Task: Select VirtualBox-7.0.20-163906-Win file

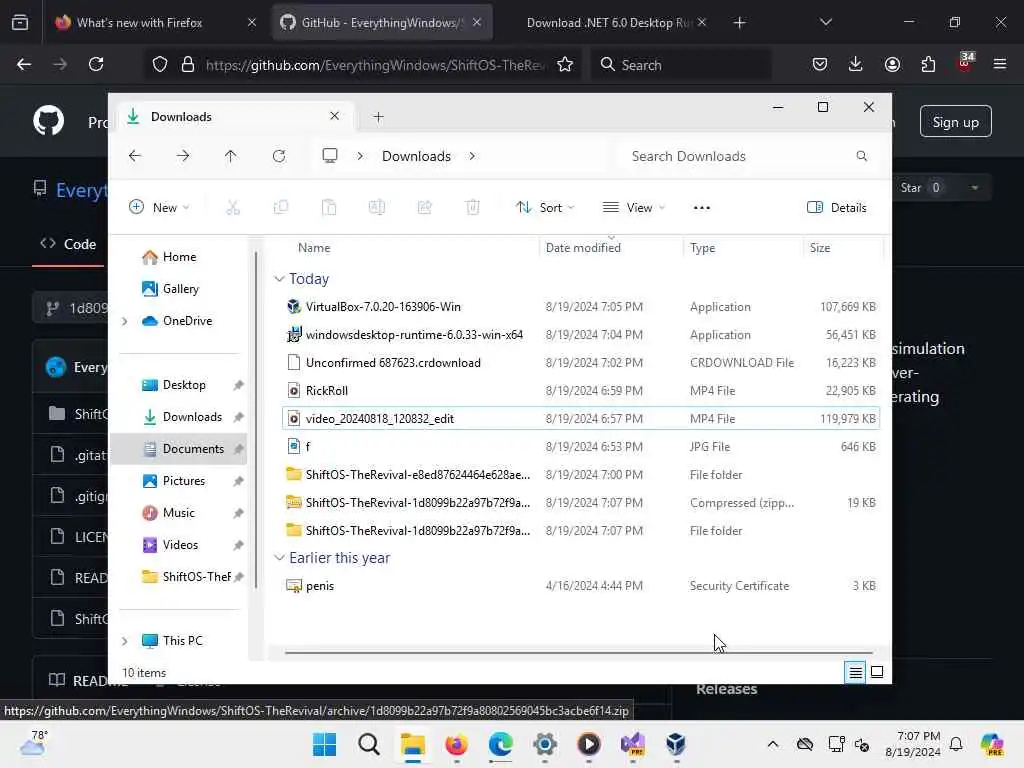Action: (x=581, y=307)
